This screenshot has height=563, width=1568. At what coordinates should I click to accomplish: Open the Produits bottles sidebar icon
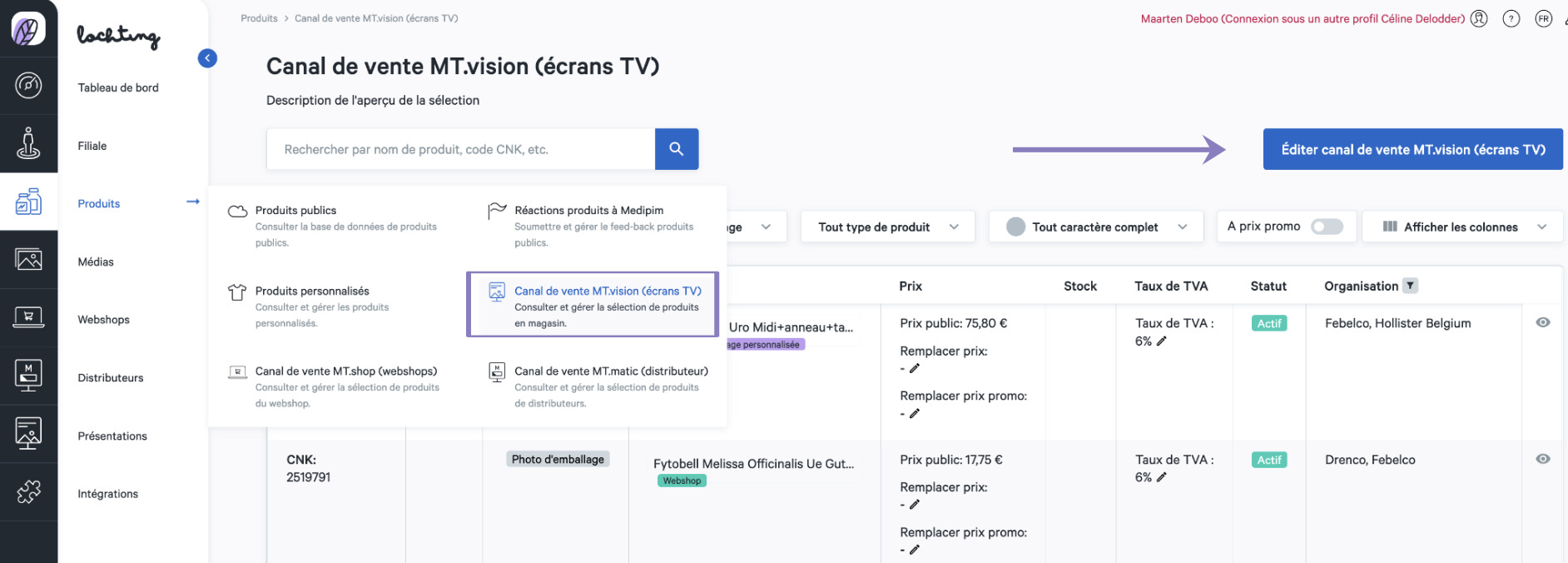tap(28, 202)
